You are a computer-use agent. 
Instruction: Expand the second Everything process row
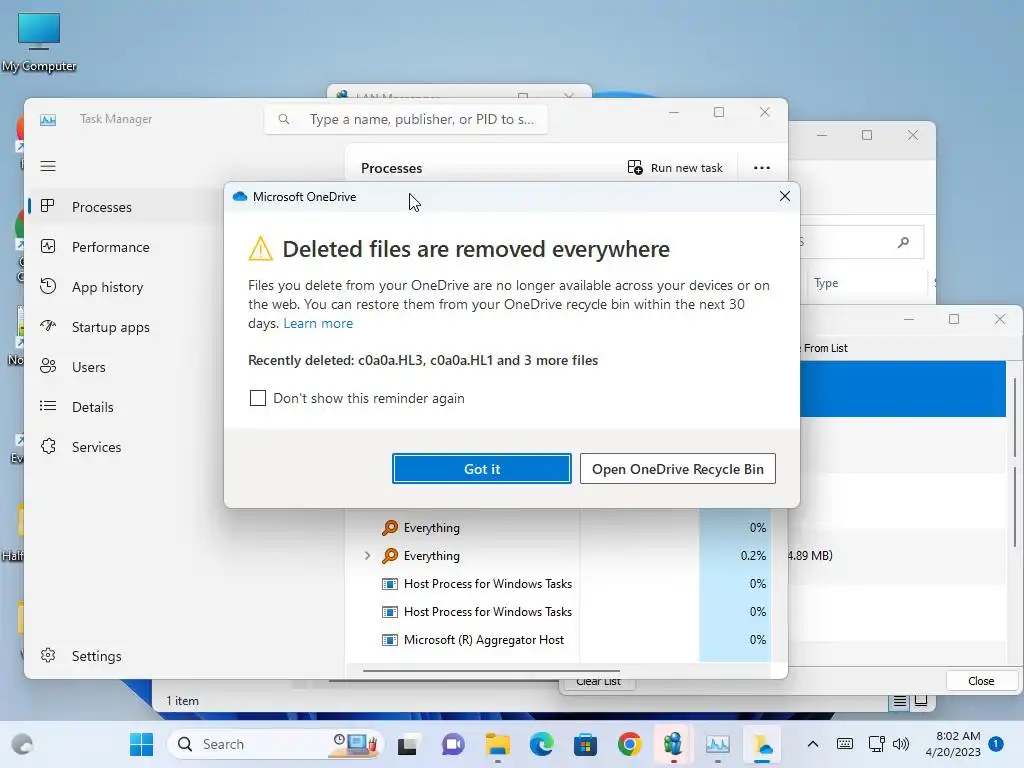[x=367, y=556]
